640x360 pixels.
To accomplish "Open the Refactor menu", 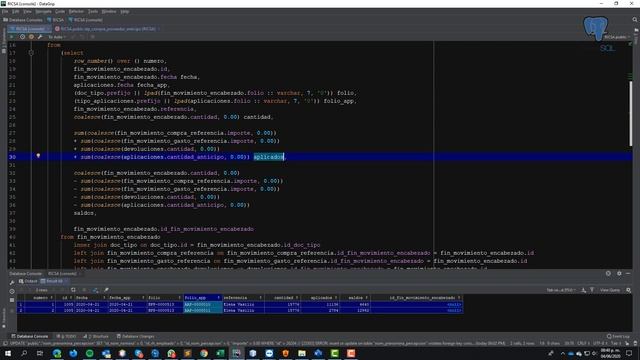I will pyautogui.click(x=76, y=11).
